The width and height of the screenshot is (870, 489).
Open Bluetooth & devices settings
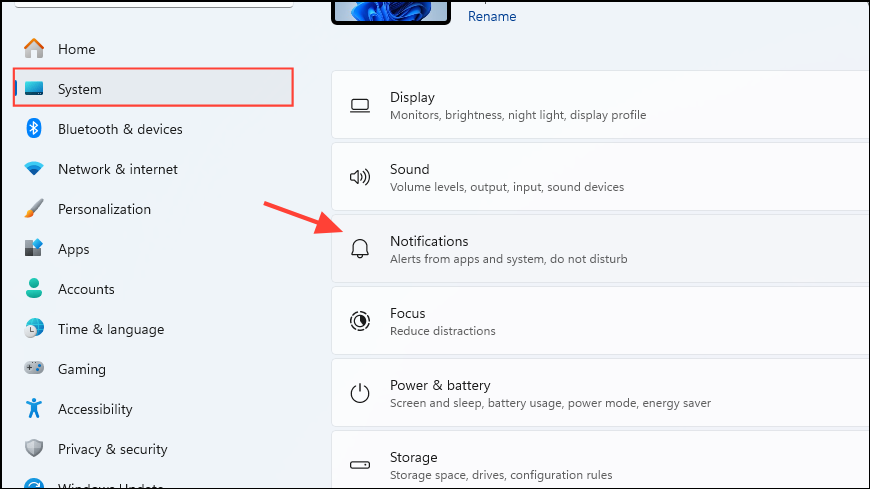(153, 129)
